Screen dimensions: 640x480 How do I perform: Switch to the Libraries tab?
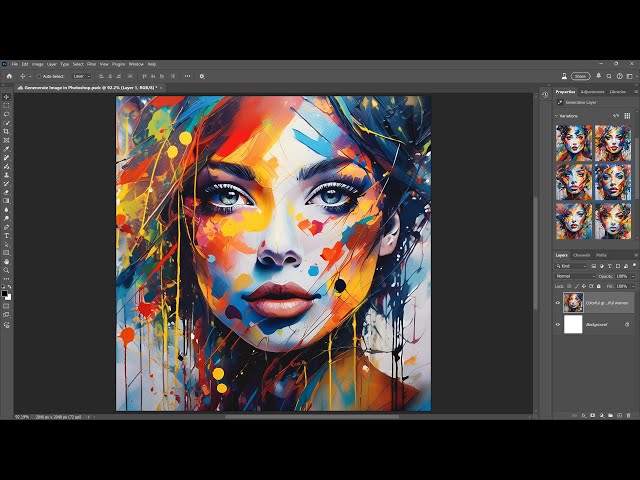coord(618,92)
